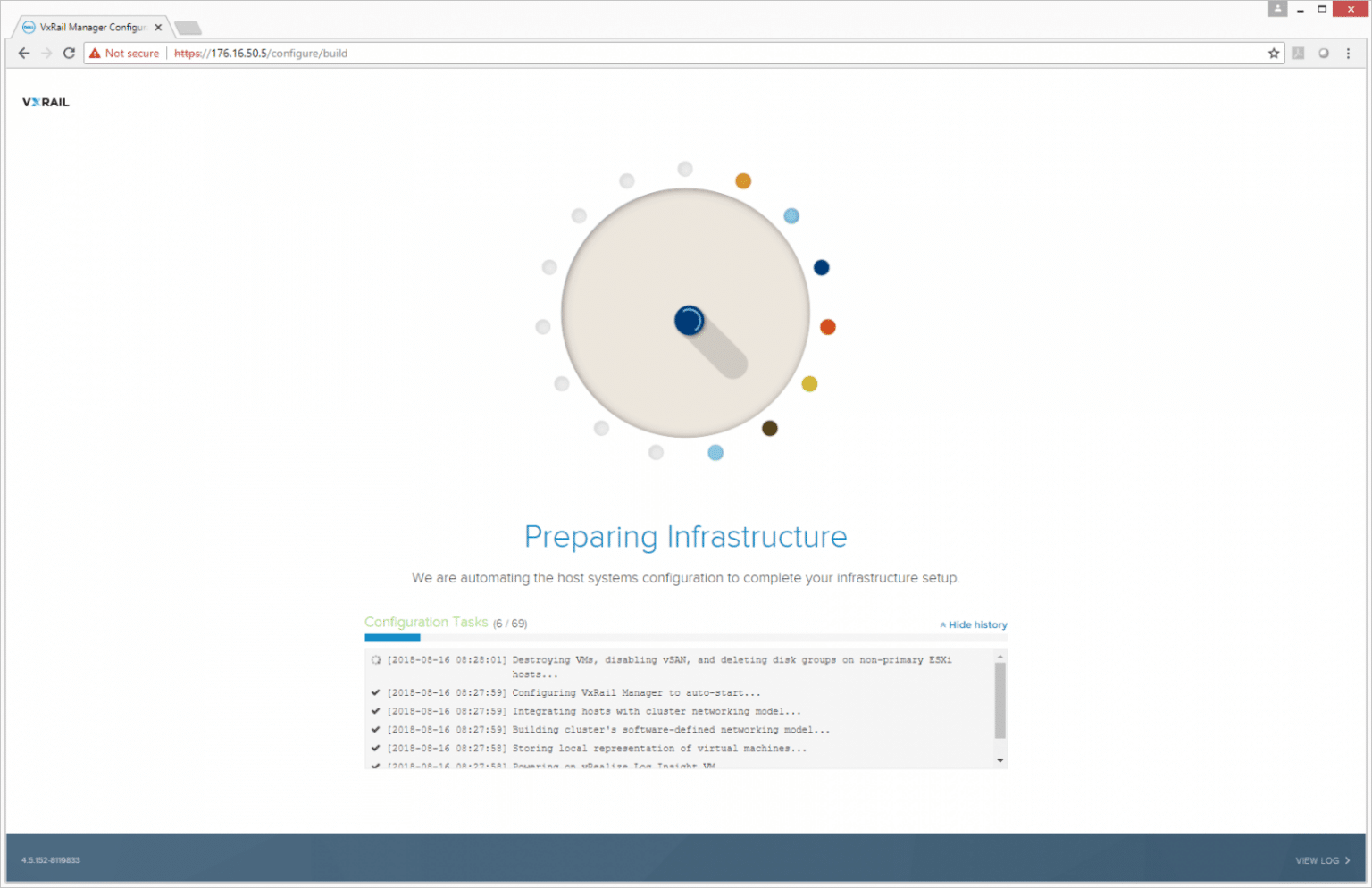The width and height of the screenshot is (1372, 888).
Task: Click the log scroll up arrow
Action: click(1000, 657)
